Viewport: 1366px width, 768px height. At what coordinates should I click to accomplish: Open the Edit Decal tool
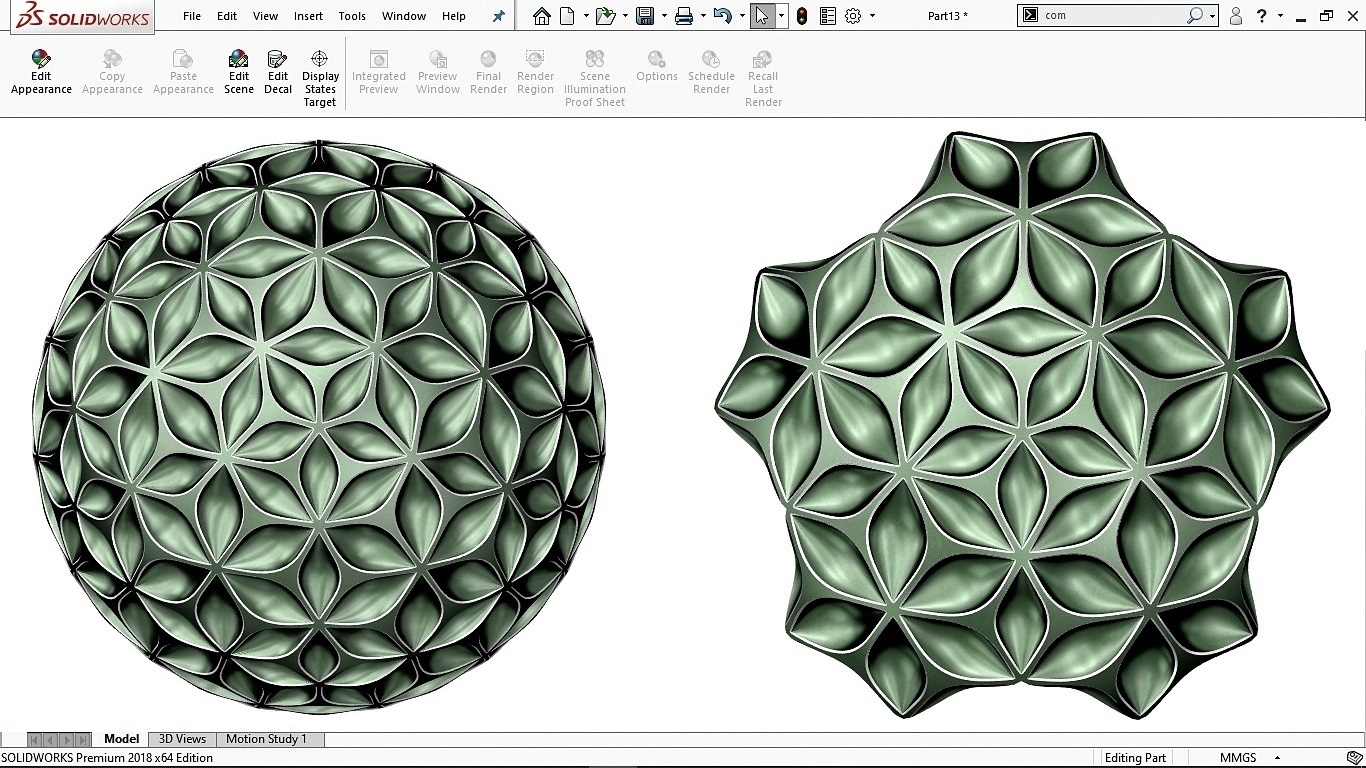click(x=278, y=73)
